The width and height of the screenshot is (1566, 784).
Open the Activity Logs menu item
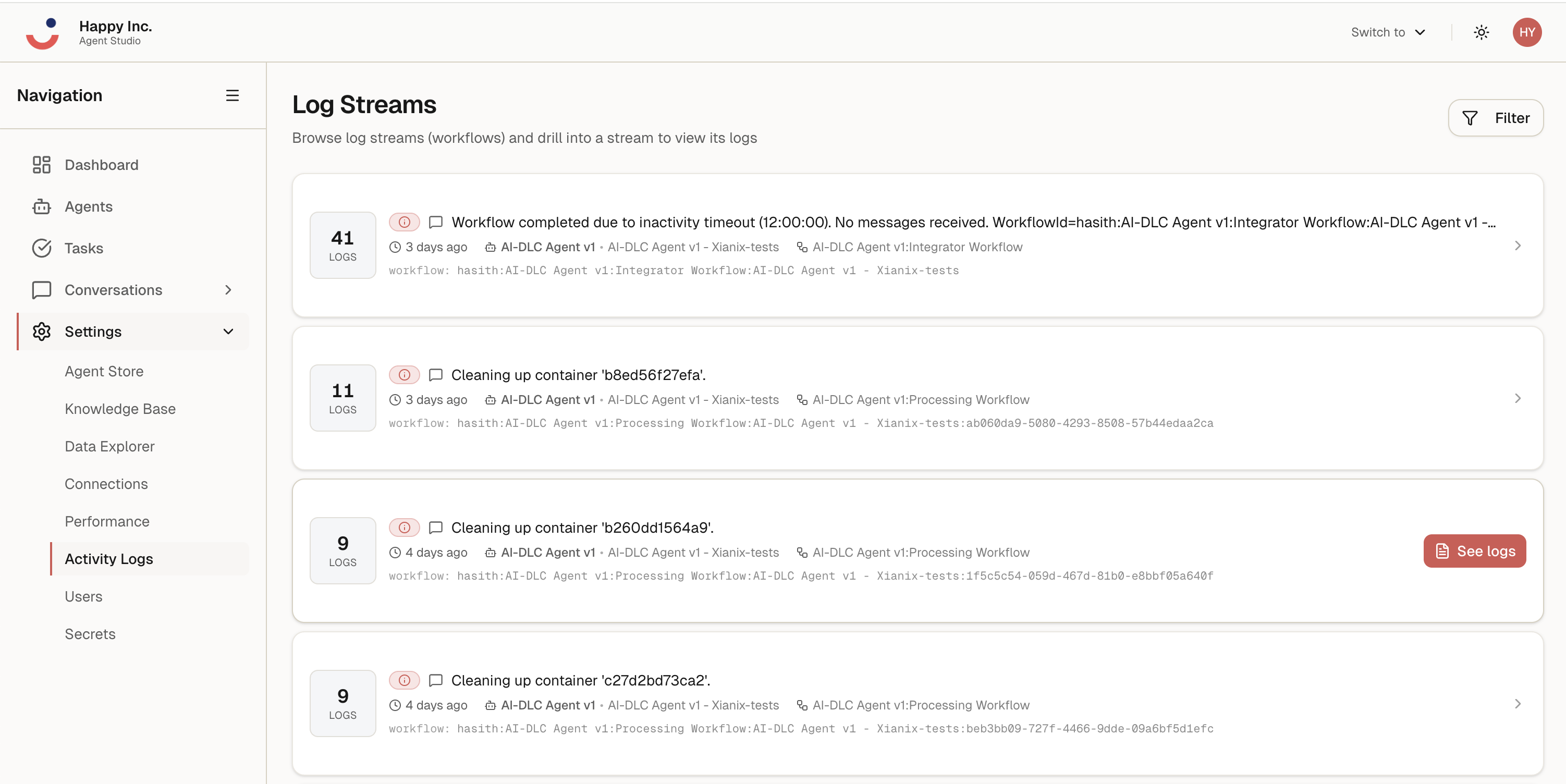pyautogui.click(x=108, y=558)
